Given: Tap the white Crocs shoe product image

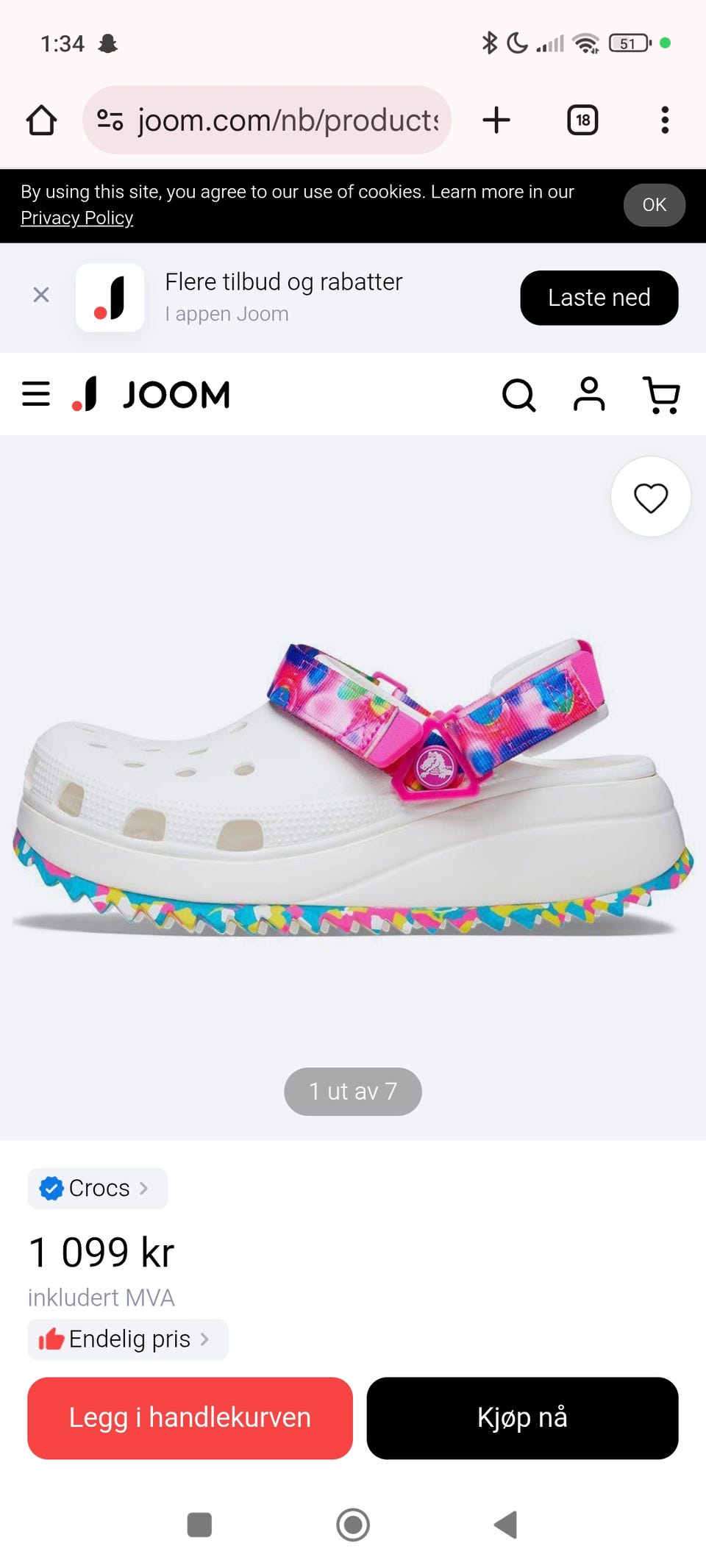Looking at the screenshot, I should coord(353,787).
